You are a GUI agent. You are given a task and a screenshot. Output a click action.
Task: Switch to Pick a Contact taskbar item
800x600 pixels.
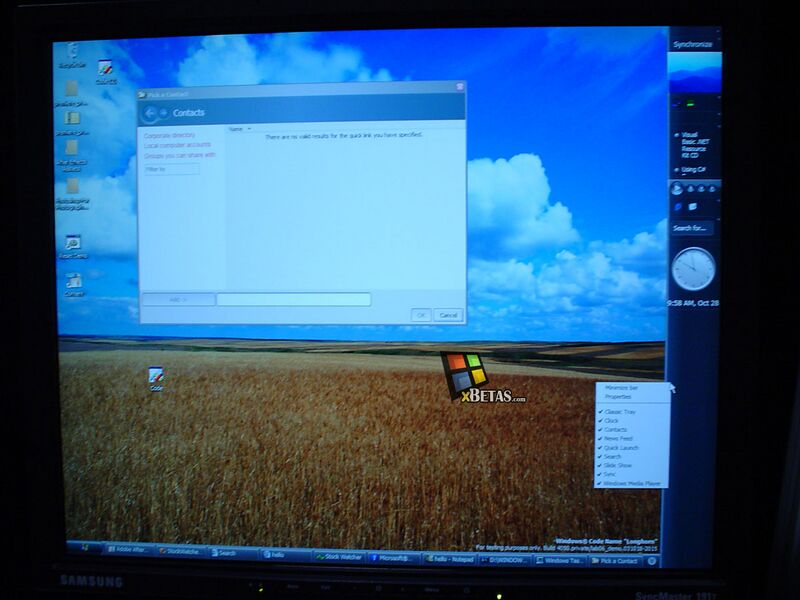pyautogui.click(x=615, y=561)
